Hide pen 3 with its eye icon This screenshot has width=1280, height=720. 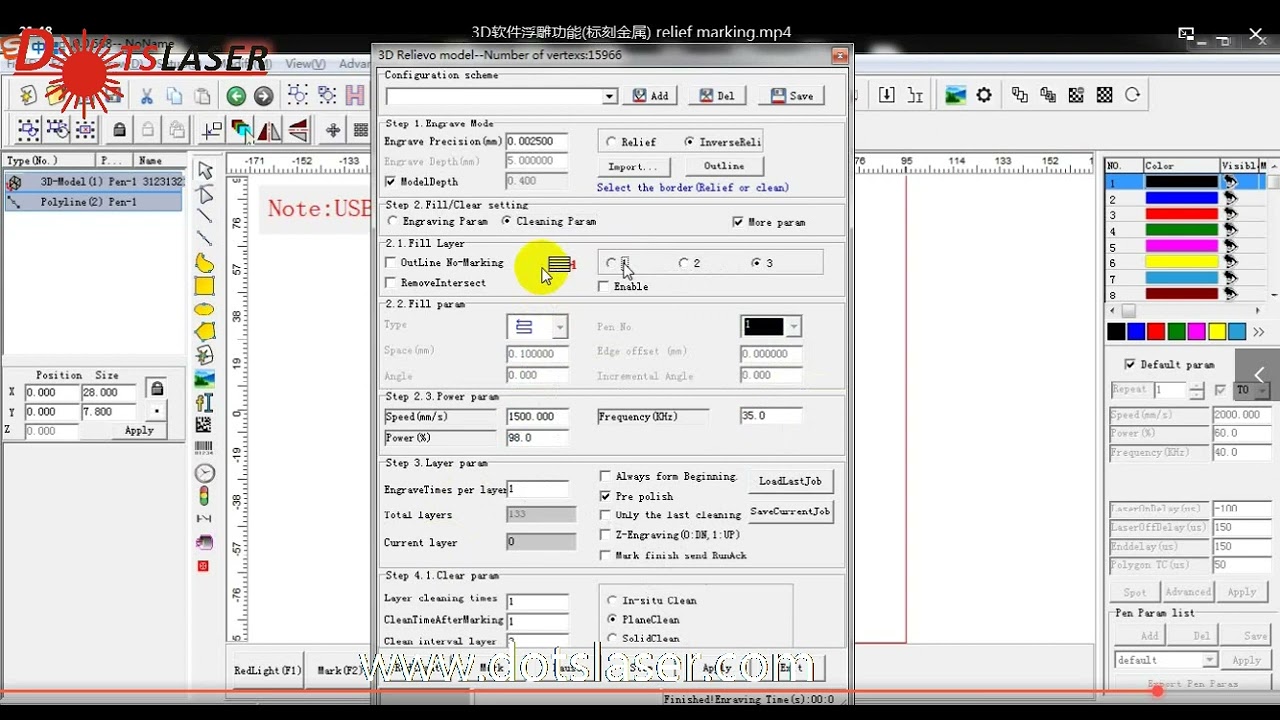(x=1231, y=214)
